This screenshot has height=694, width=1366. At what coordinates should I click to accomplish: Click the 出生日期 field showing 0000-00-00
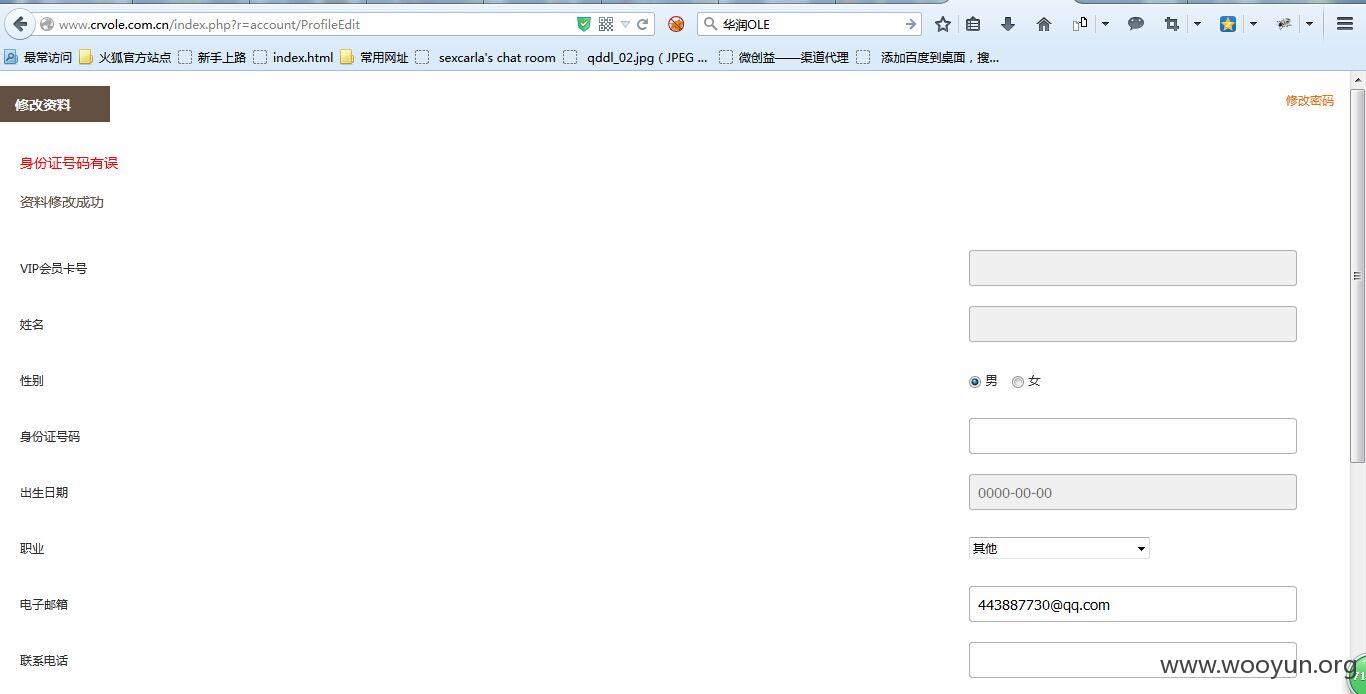point(1132,492)
